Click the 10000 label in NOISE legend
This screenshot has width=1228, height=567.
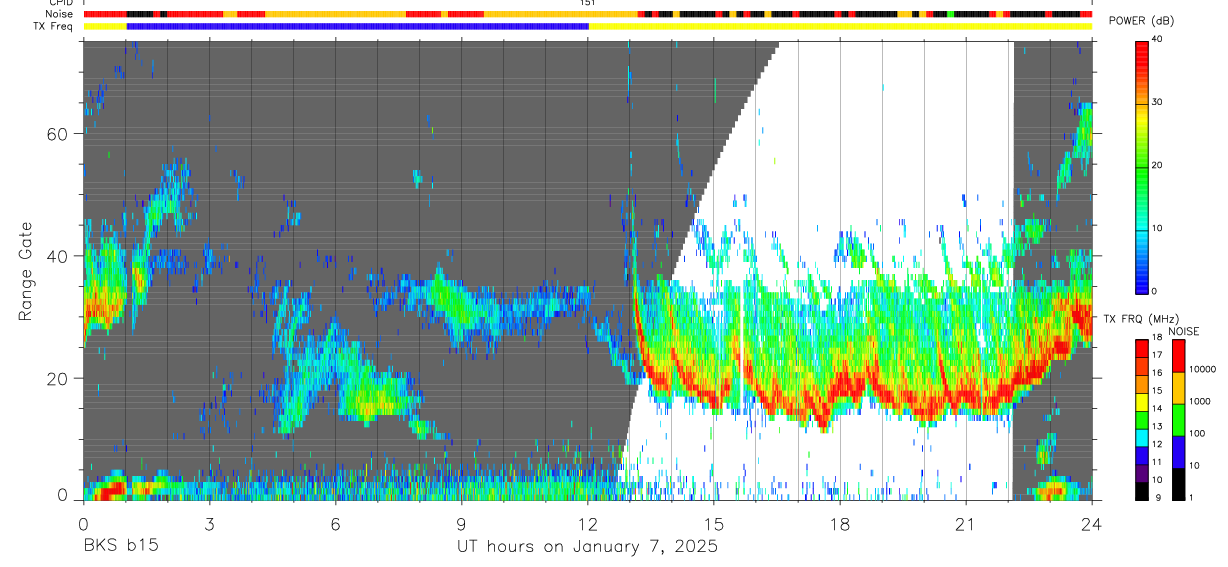tap(1203, 370)
